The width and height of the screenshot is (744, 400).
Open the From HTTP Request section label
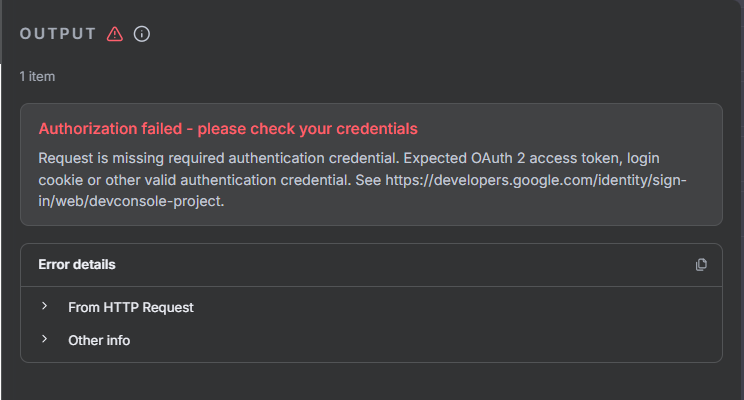pyautogui.click(x=130, y=308)
